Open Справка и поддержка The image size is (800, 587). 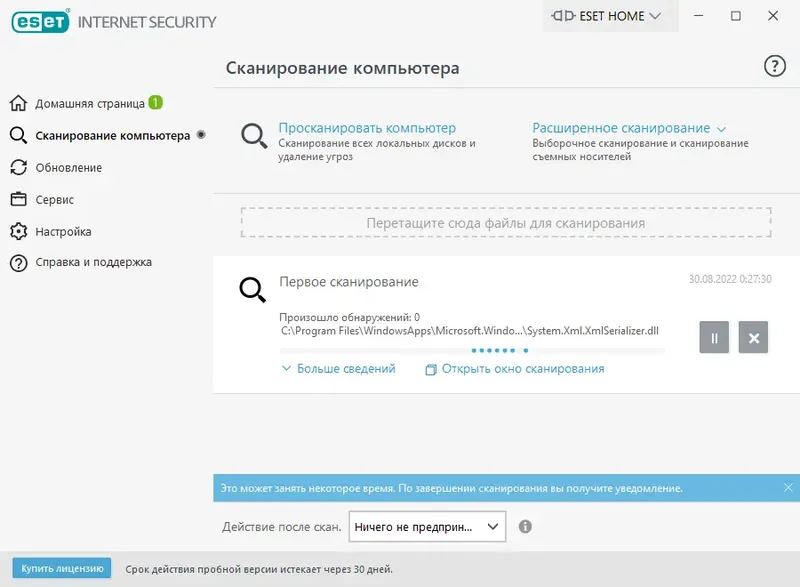click(x=95, y=263)
